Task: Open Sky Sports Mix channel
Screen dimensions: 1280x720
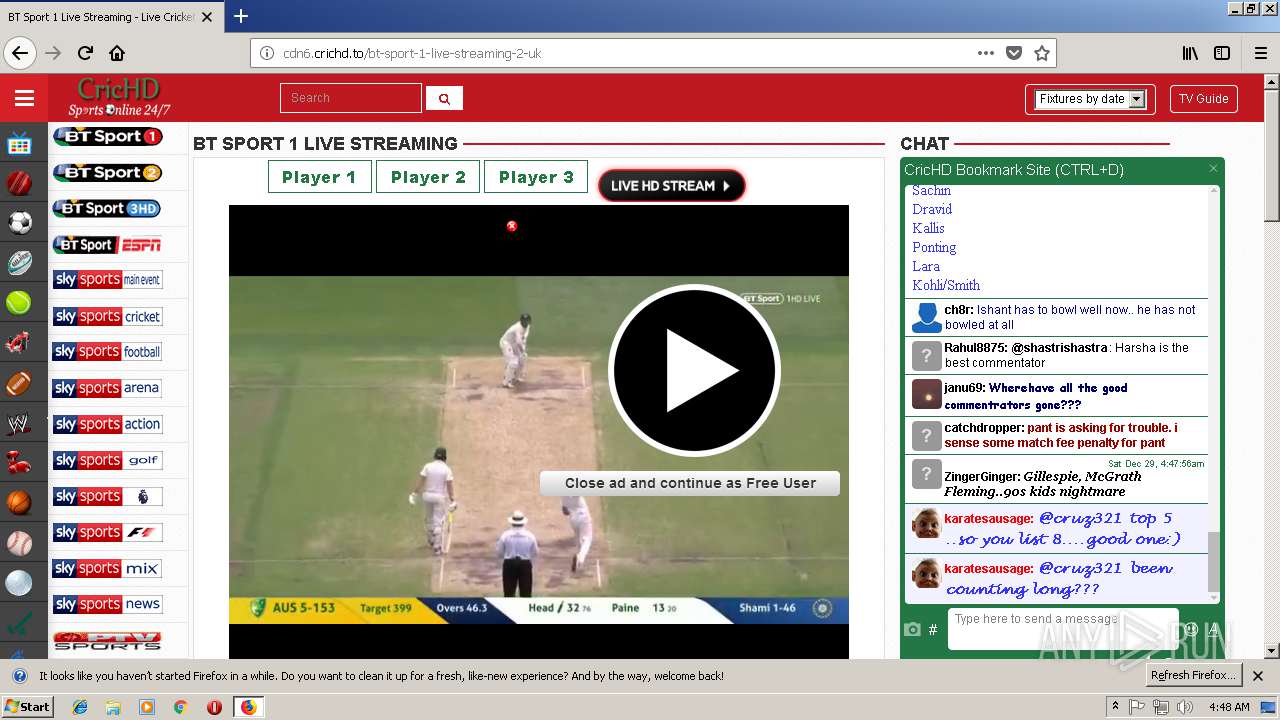Action: point(107,568)
